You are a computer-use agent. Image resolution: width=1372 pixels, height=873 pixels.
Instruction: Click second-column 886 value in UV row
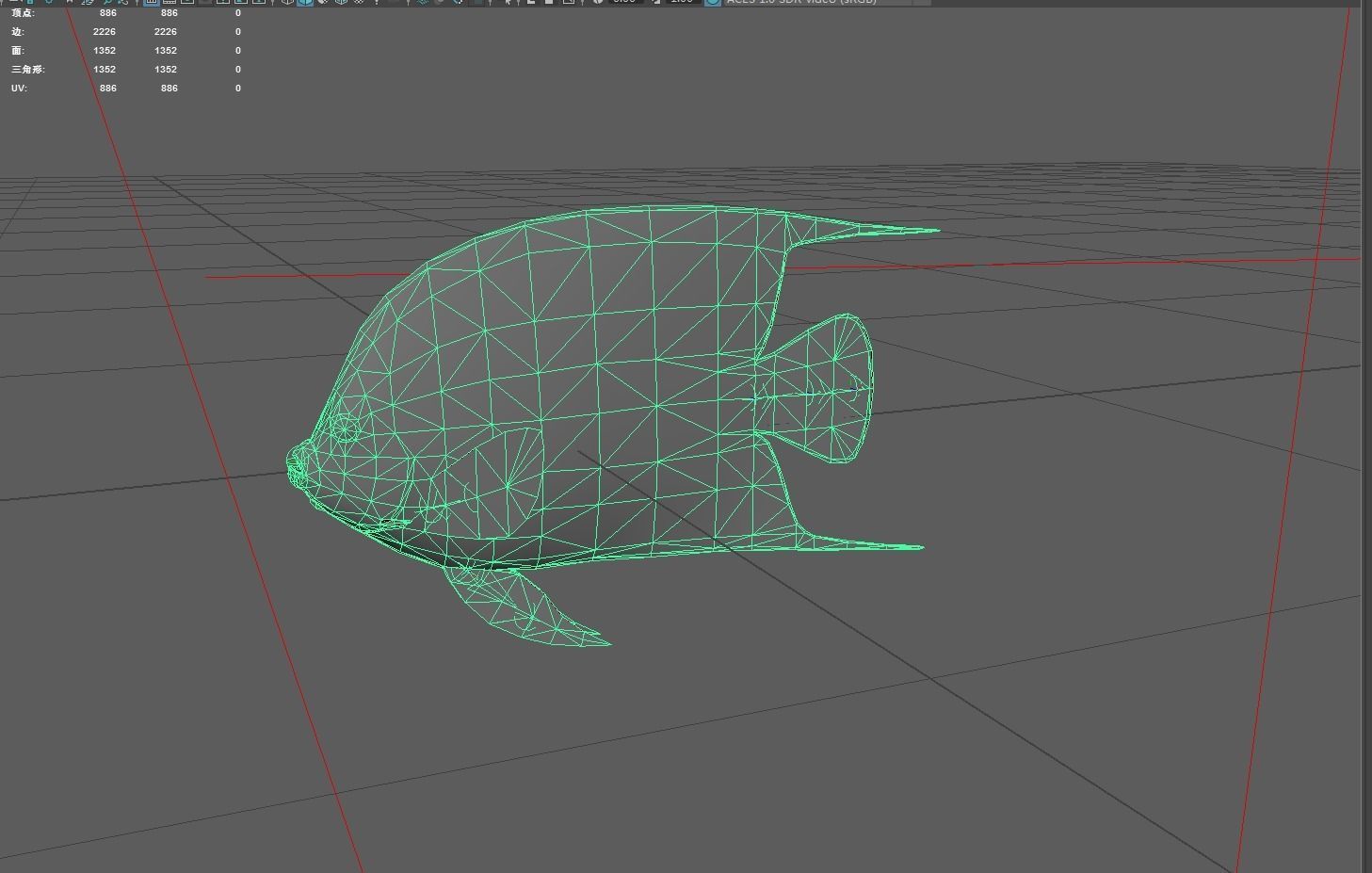pos(169,89)
